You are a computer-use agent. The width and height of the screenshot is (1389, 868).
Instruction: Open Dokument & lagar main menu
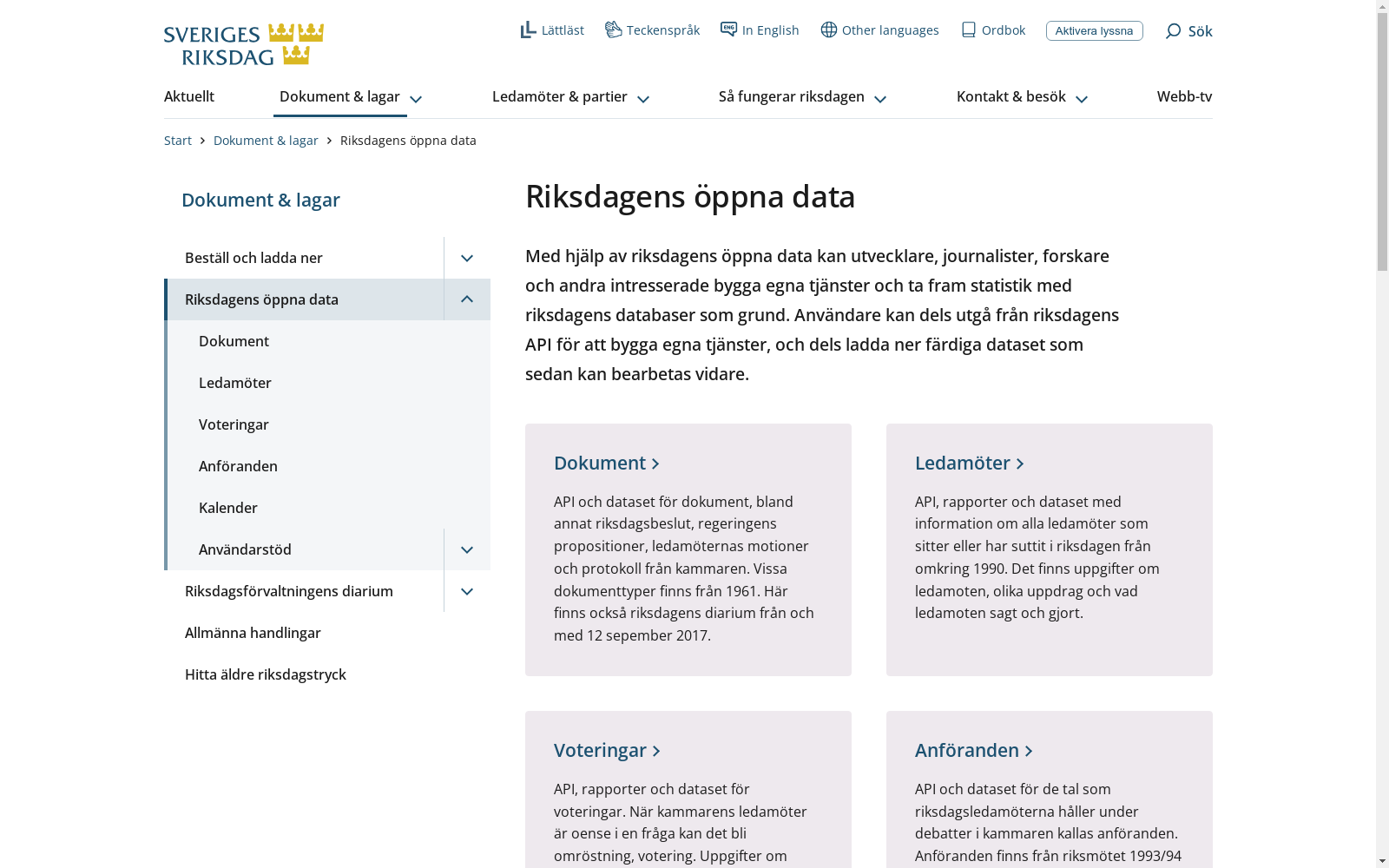pyautogui.click(x=339, y=96)
